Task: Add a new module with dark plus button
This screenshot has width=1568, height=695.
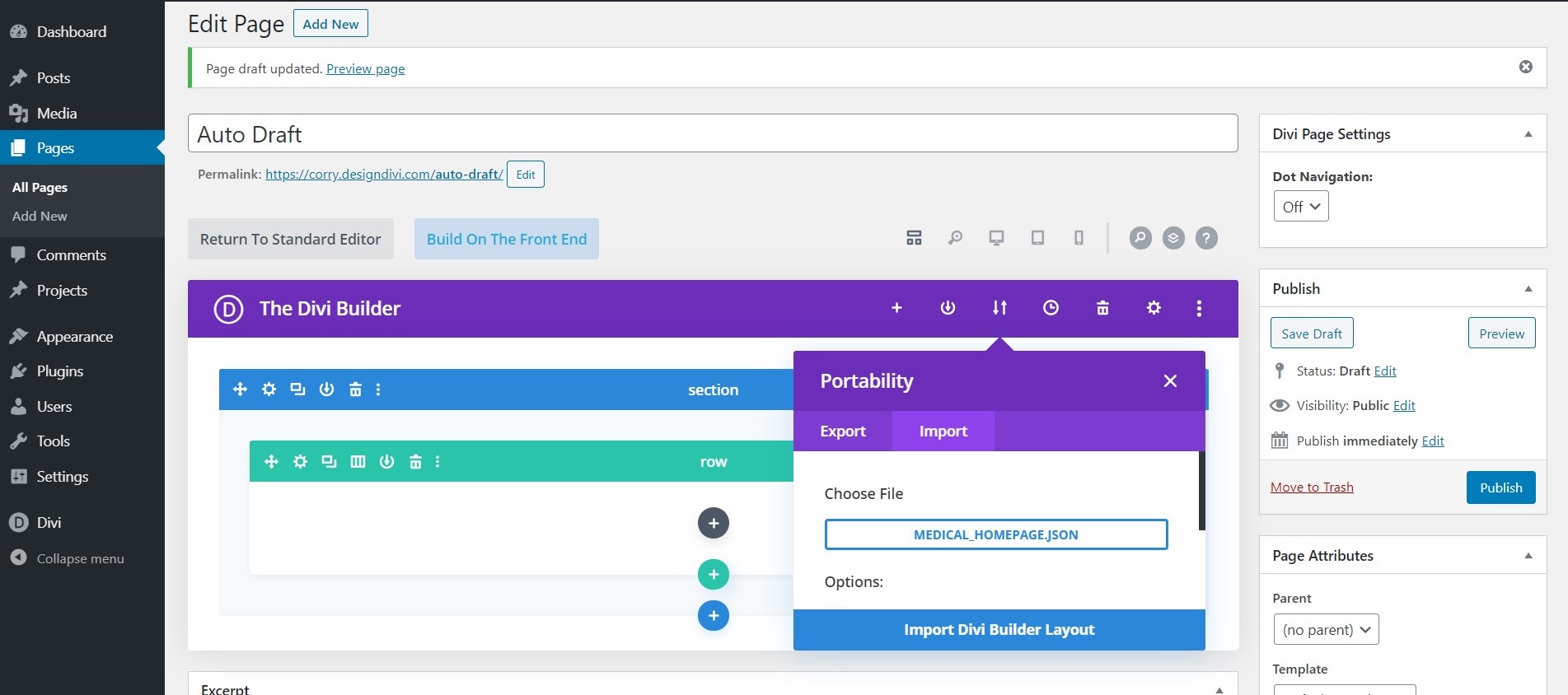Action: click(x=714, y=523)
